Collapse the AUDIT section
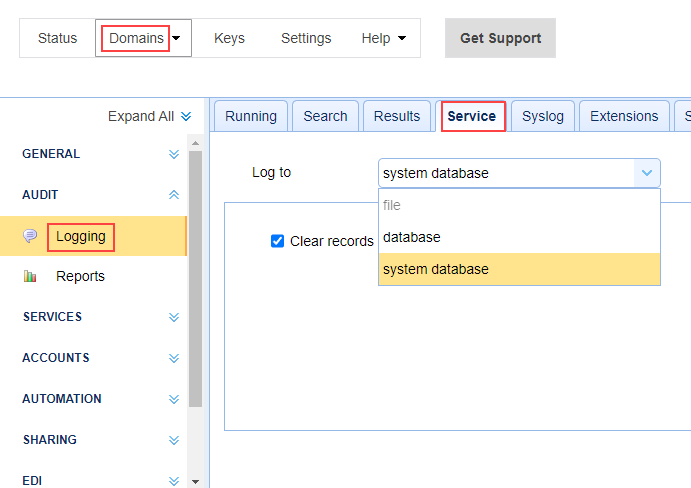The width and height of the screenshot is (691, 488). (x=174, y=195)
